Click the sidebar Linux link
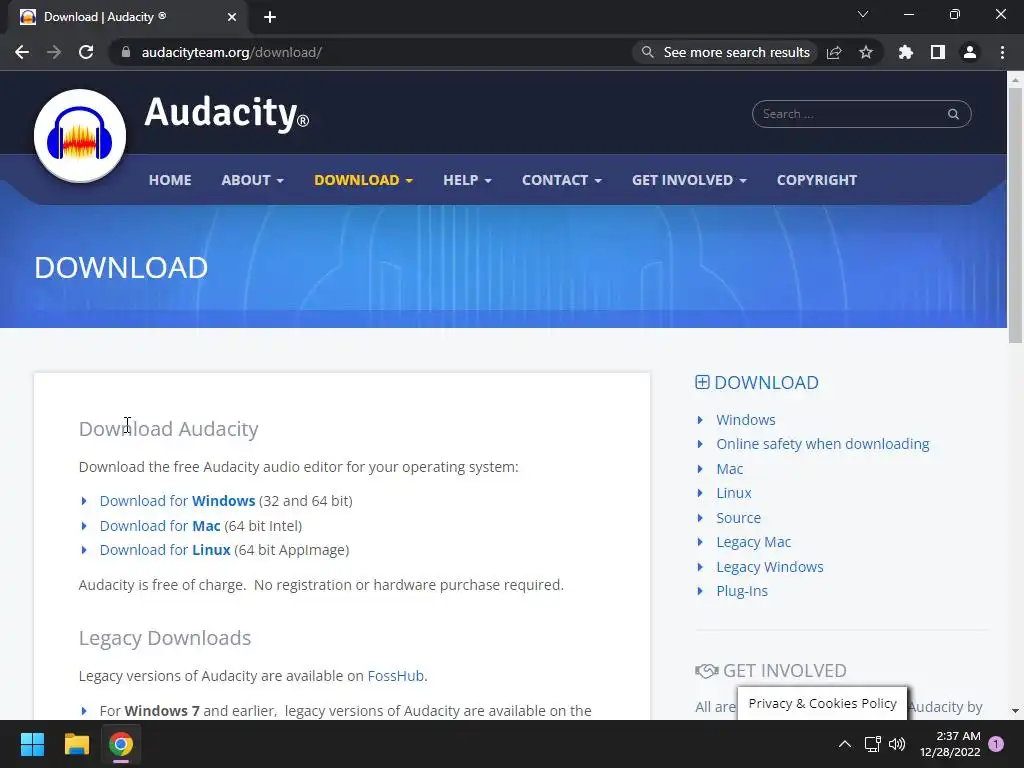 coord(733,493)
